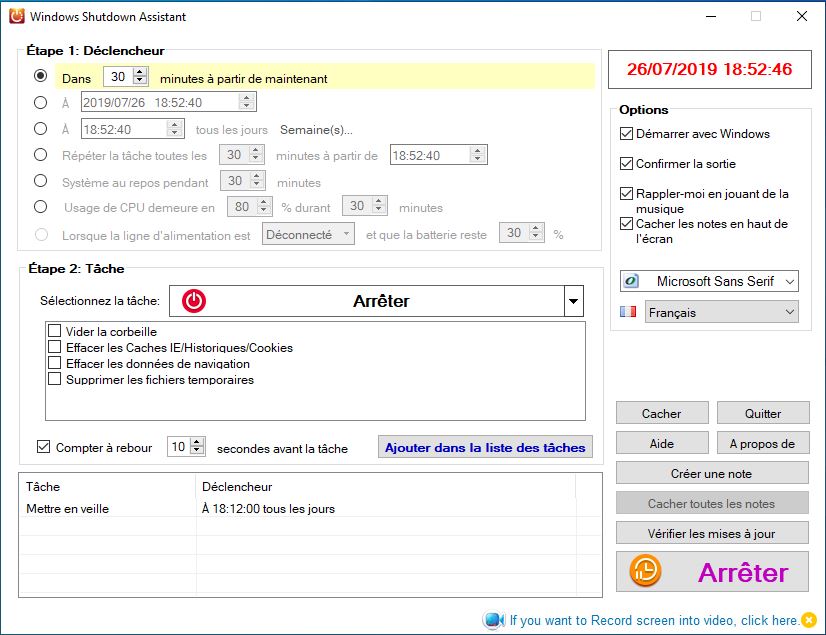826x635 pixels.
Task: Click 'Vérifier les mises à jour'
Action: pos(712,533)
